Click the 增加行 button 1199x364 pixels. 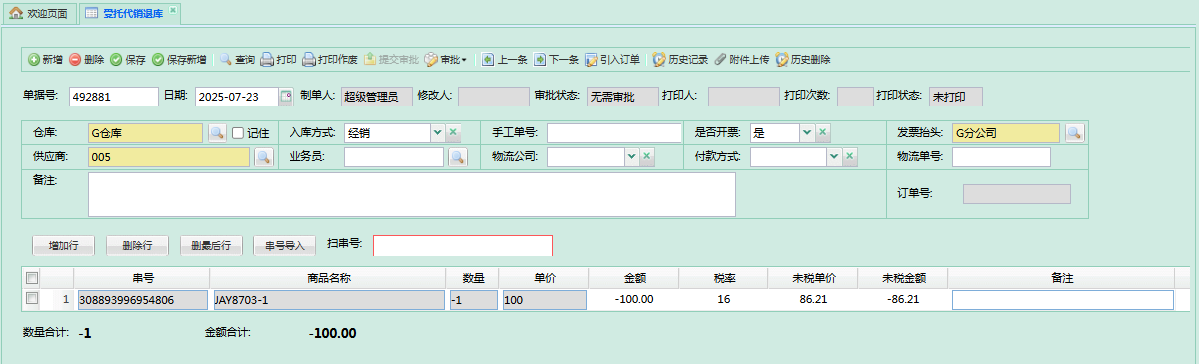[63, 245]
